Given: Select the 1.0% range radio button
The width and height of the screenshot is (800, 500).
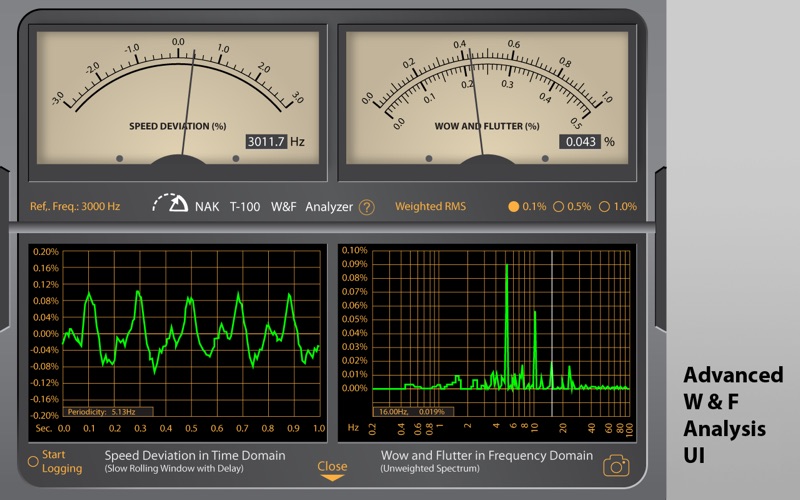Looking at the screenshot, I should tap(604, 207).
